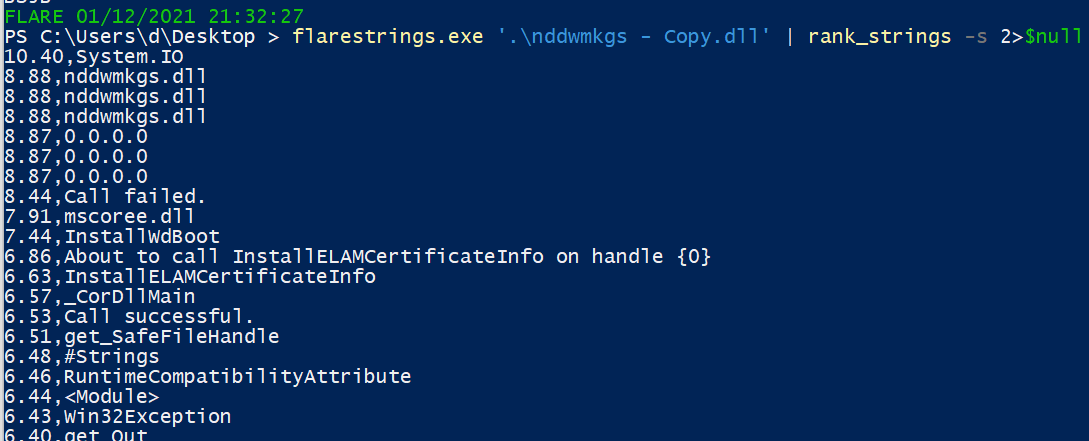
Task: Click the PS C:\Users\d\Desktop prompt path
Action: coord(139,37)
